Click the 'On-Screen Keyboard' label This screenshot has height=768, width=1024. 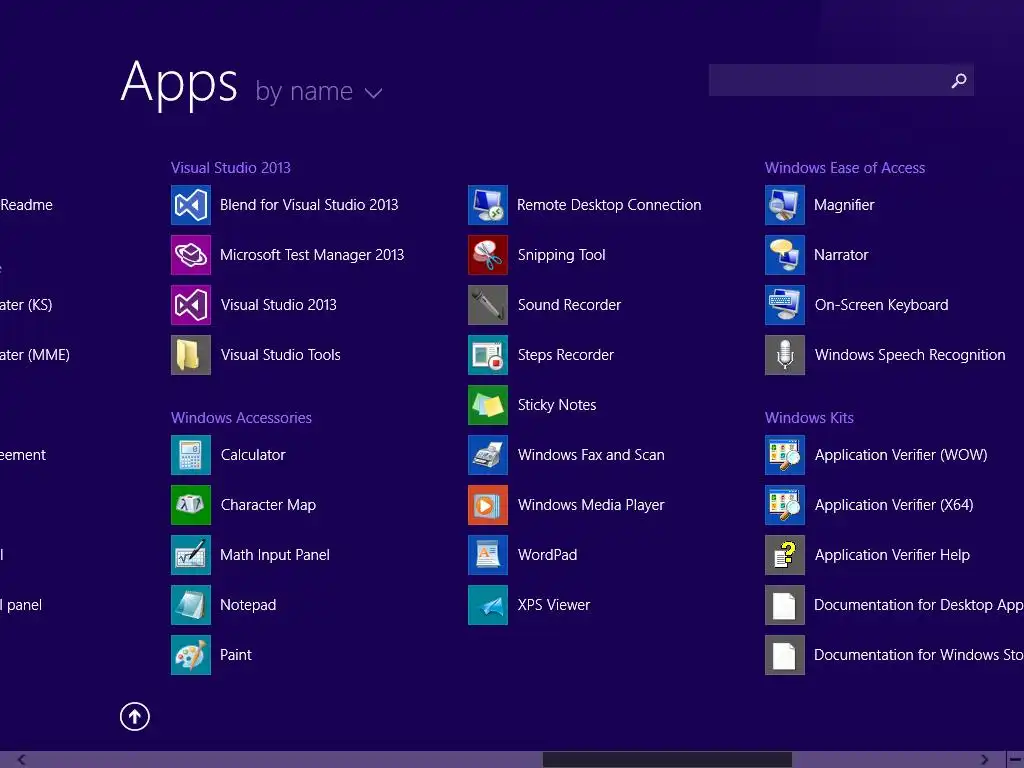pyautogui.click(x=881, y=305)
